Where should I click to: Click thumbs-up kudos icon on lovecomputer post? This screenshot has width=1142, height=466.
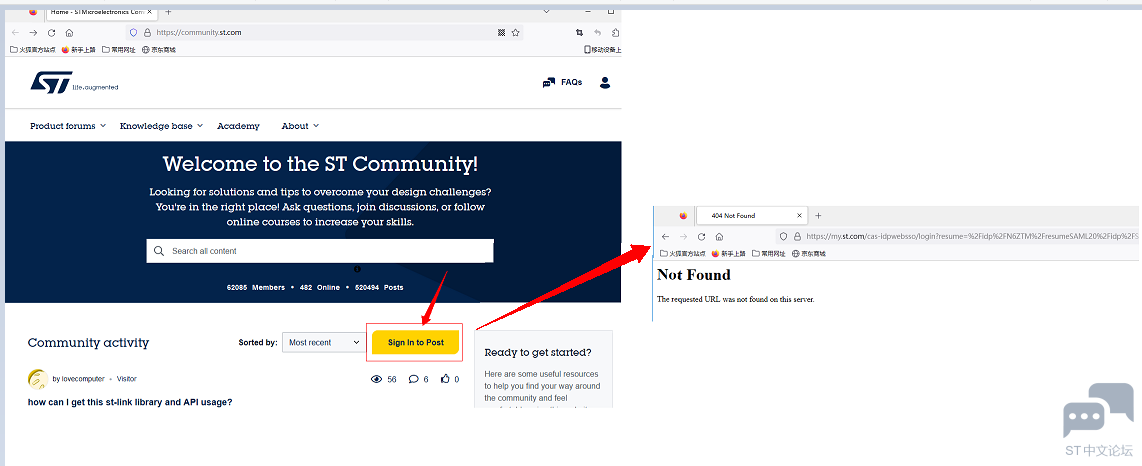coord(445,379)
